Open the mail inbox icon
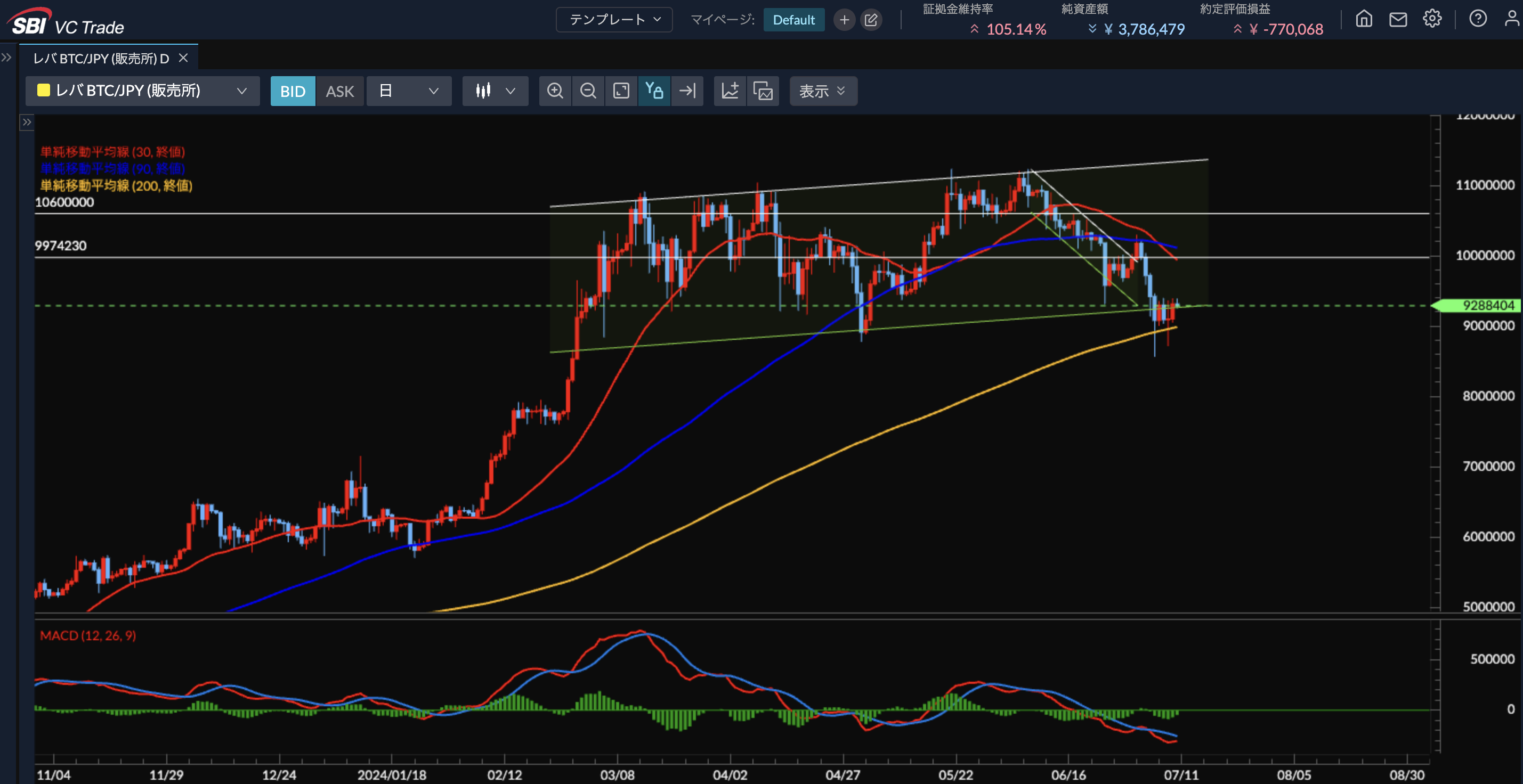 pos(1398,20)
